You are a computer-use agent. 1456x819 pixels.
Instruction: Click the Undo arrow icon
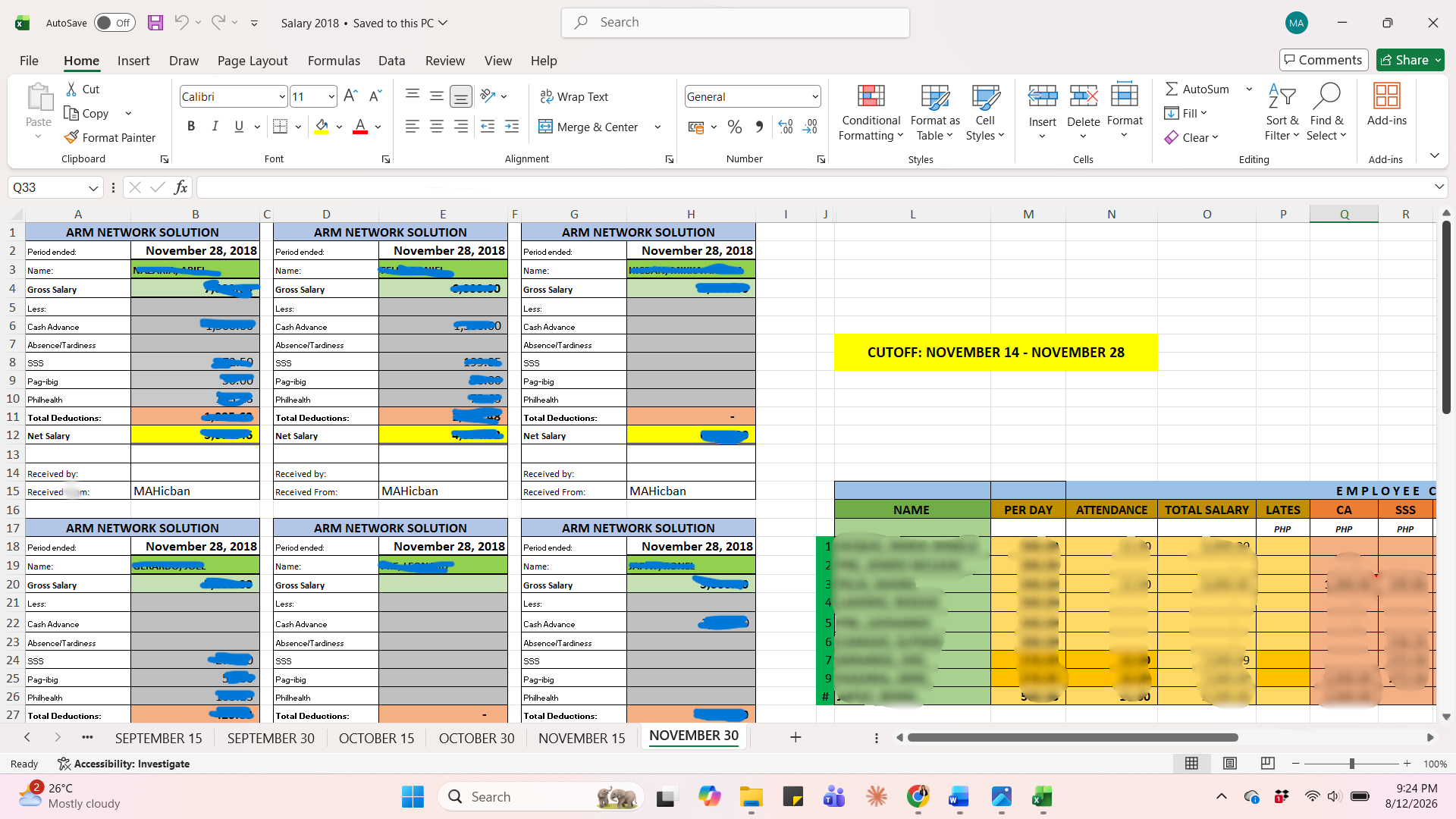(181, 23)
